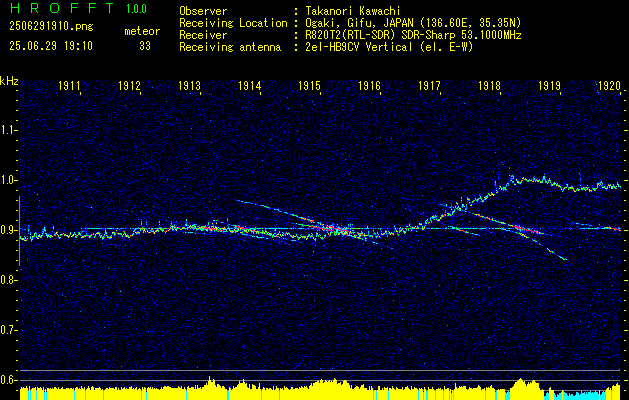Click the Ogaki, Gifu, JAPAN location text
629x400 pixels.
pyautogui.click(x=413, y=23)
